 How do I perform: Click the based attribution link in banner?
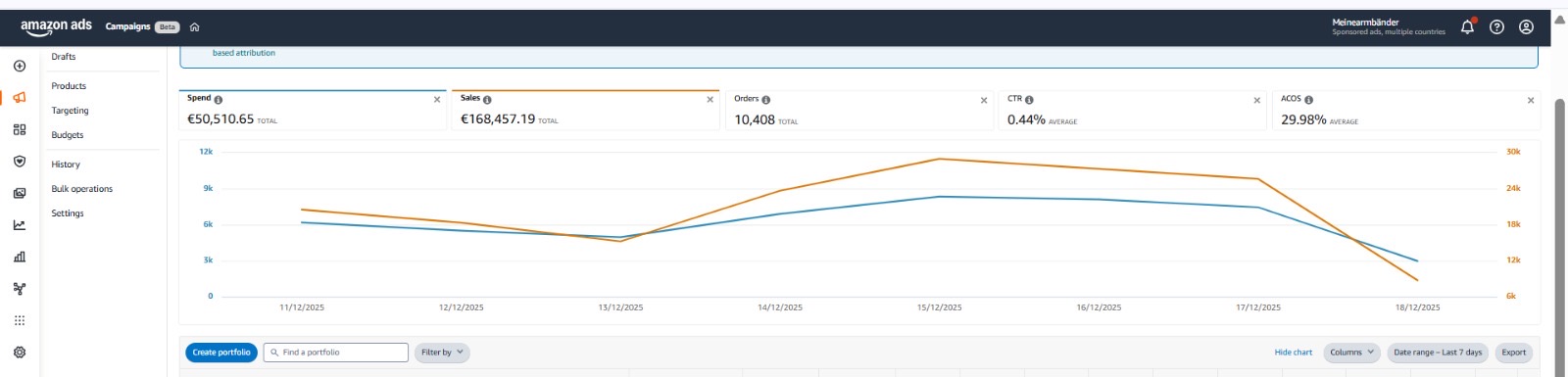244,53
